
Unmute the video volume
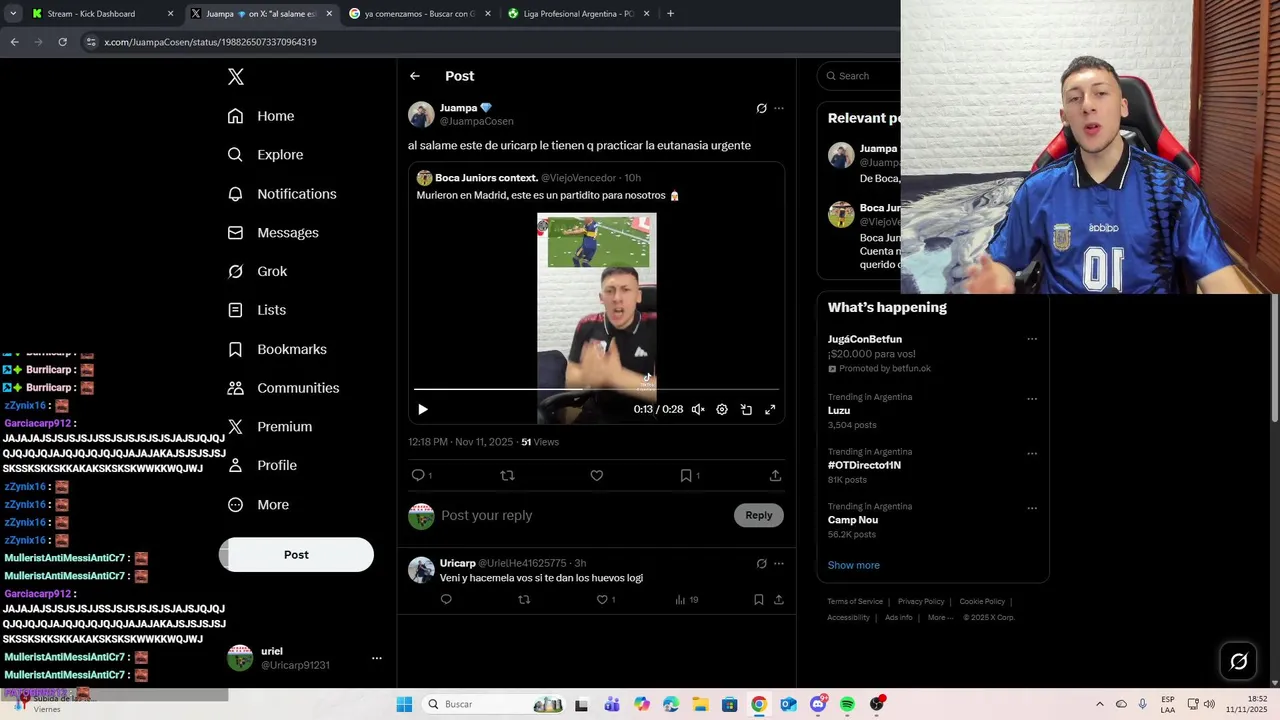(x=698, y=409)
